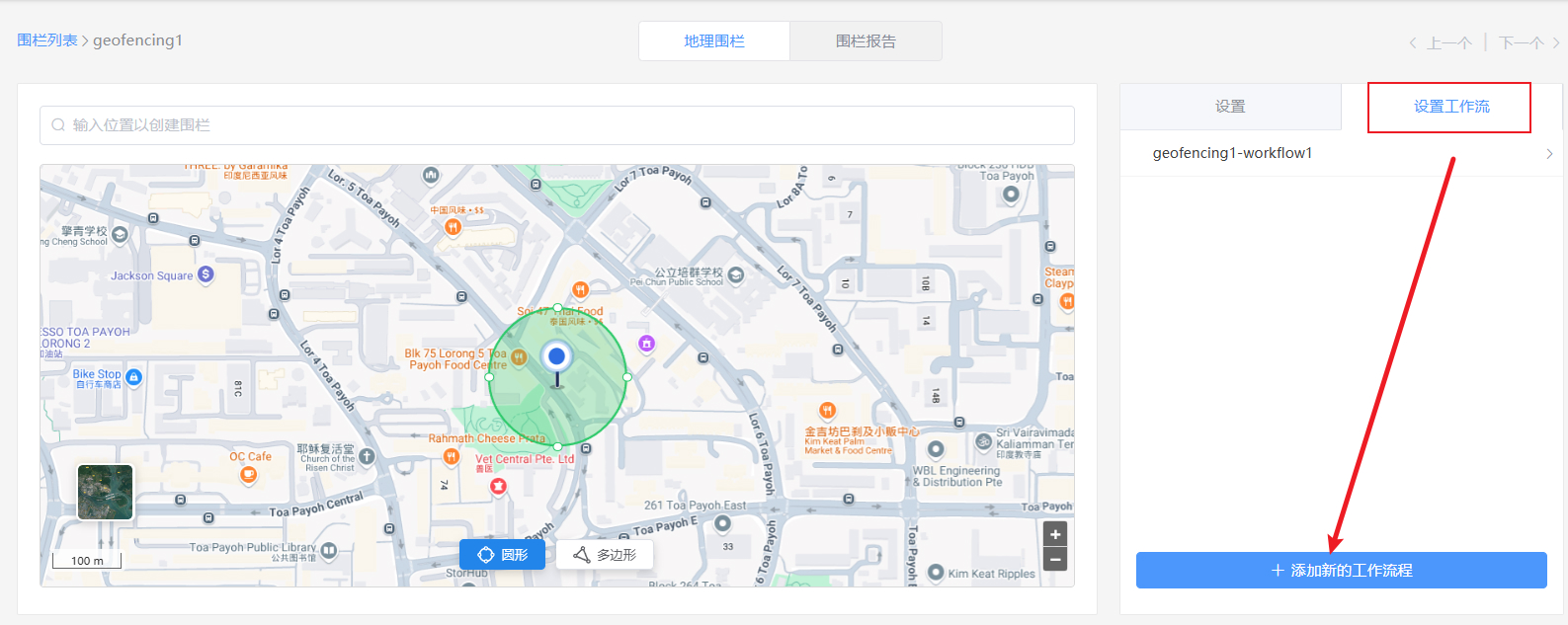
Task: Switch to satellite view thumbnail
Action: (105, 492)
